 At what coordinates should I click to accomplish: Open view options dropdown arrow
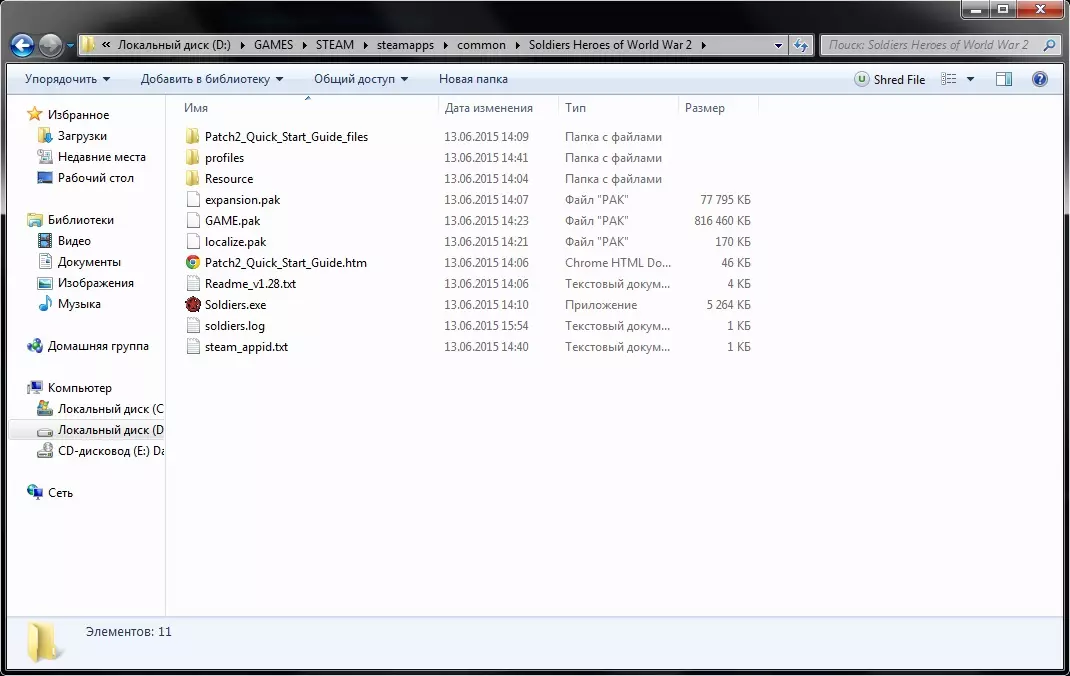970,79
